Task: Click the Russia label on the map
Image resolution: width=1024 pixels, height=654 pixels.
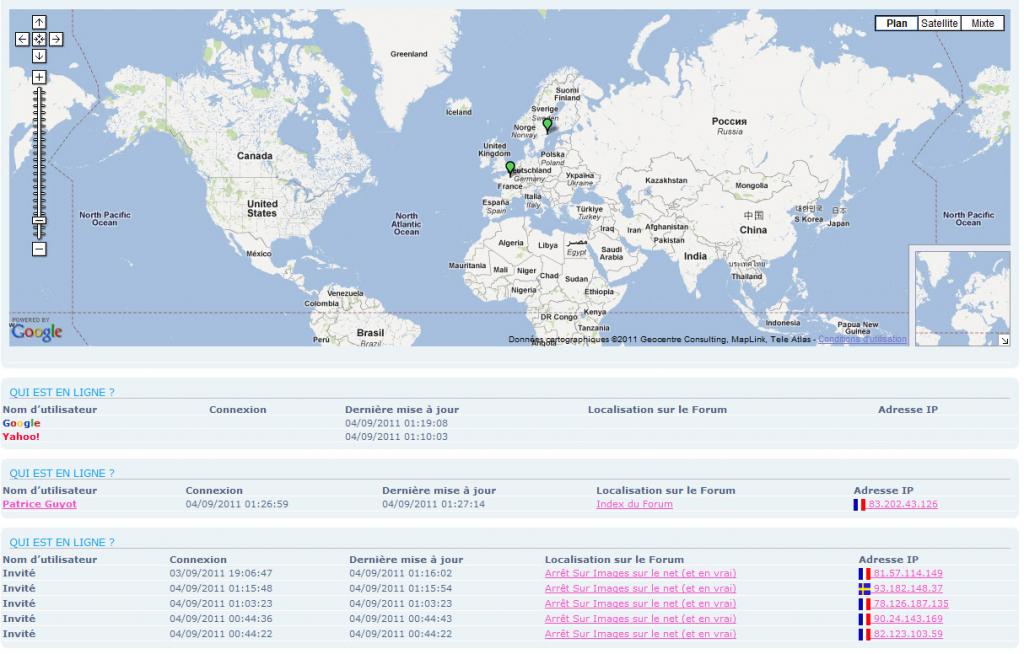Action: click(729, 125)
